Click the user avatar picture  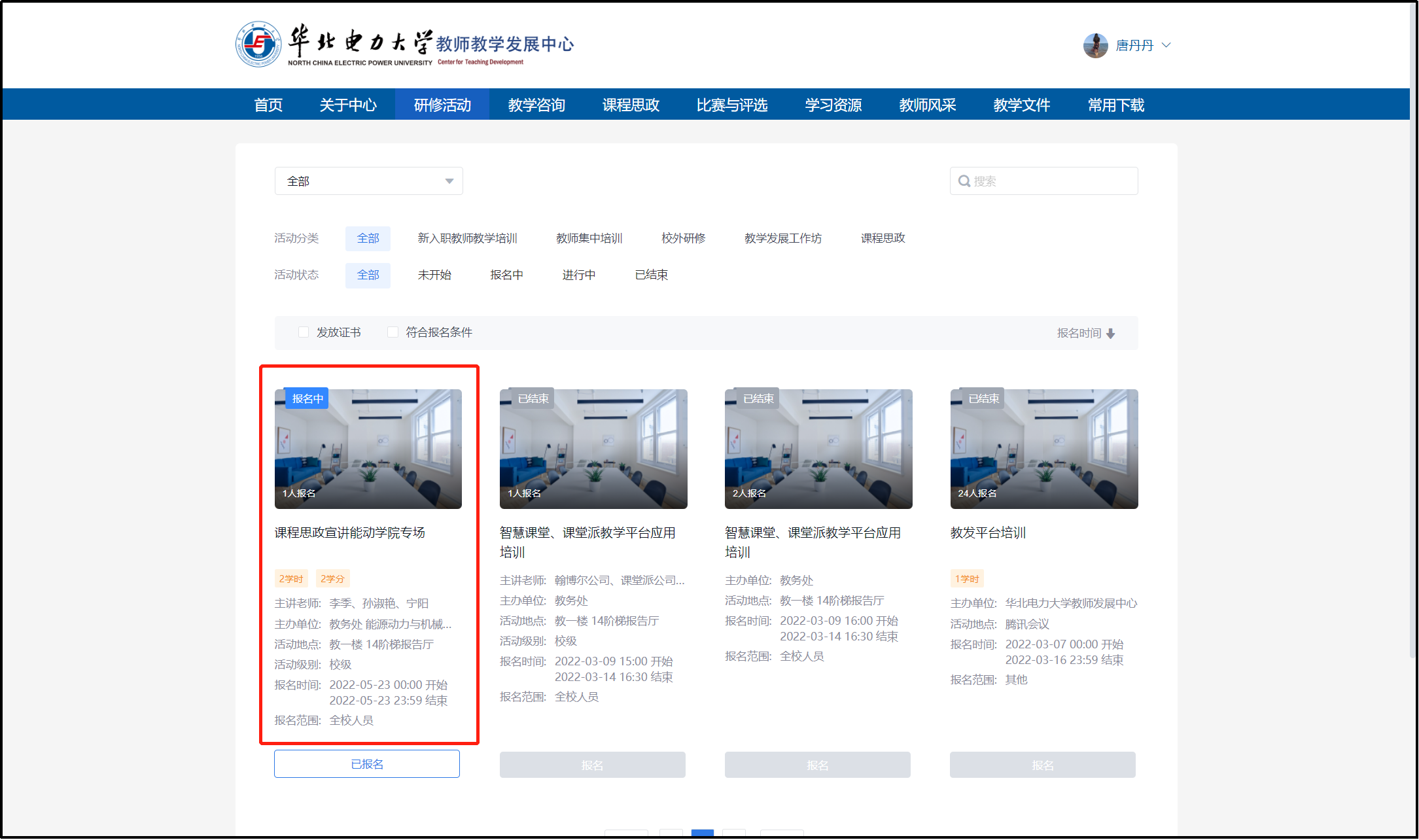(x=1095, y=45)
